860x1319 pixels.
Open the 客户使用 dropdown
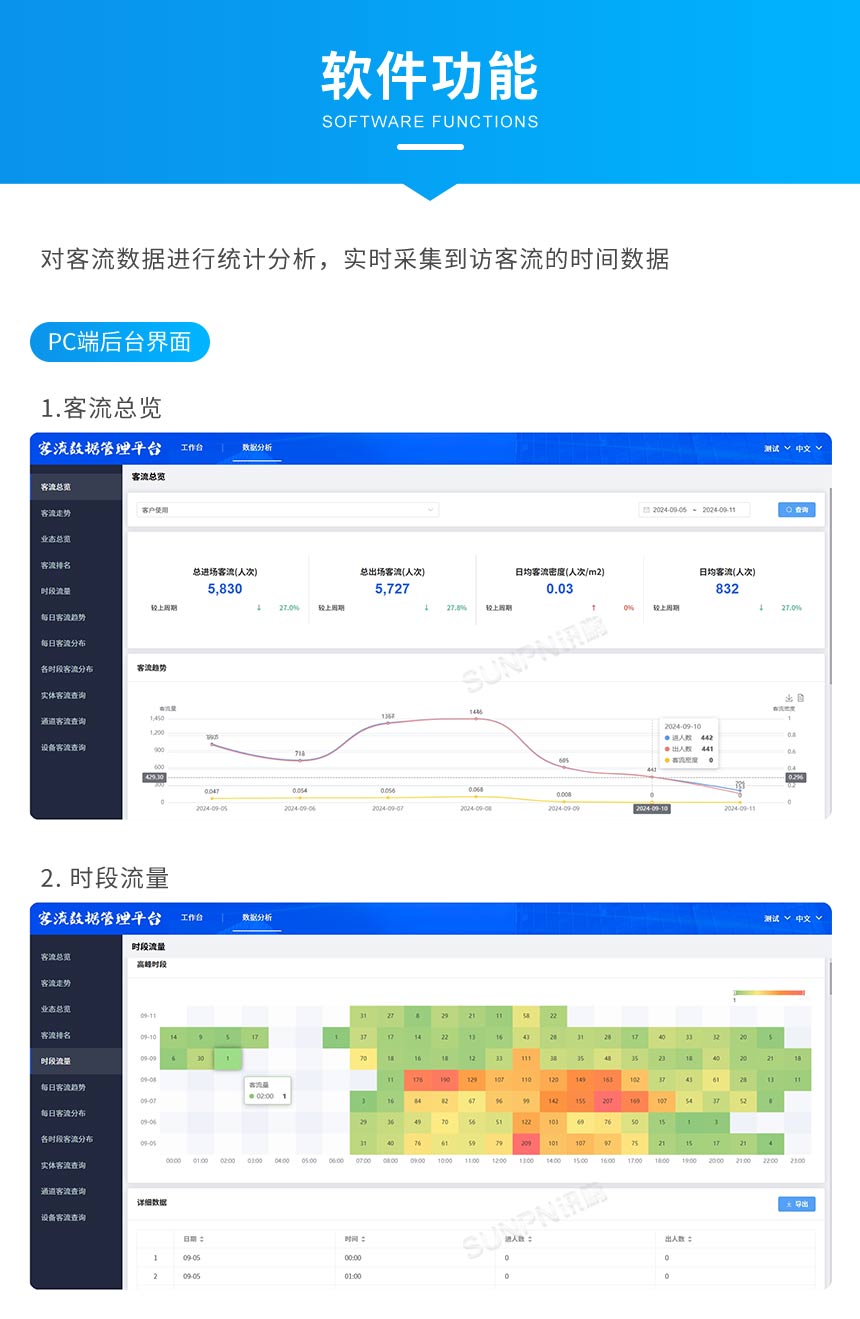click(x=285, y=510)
